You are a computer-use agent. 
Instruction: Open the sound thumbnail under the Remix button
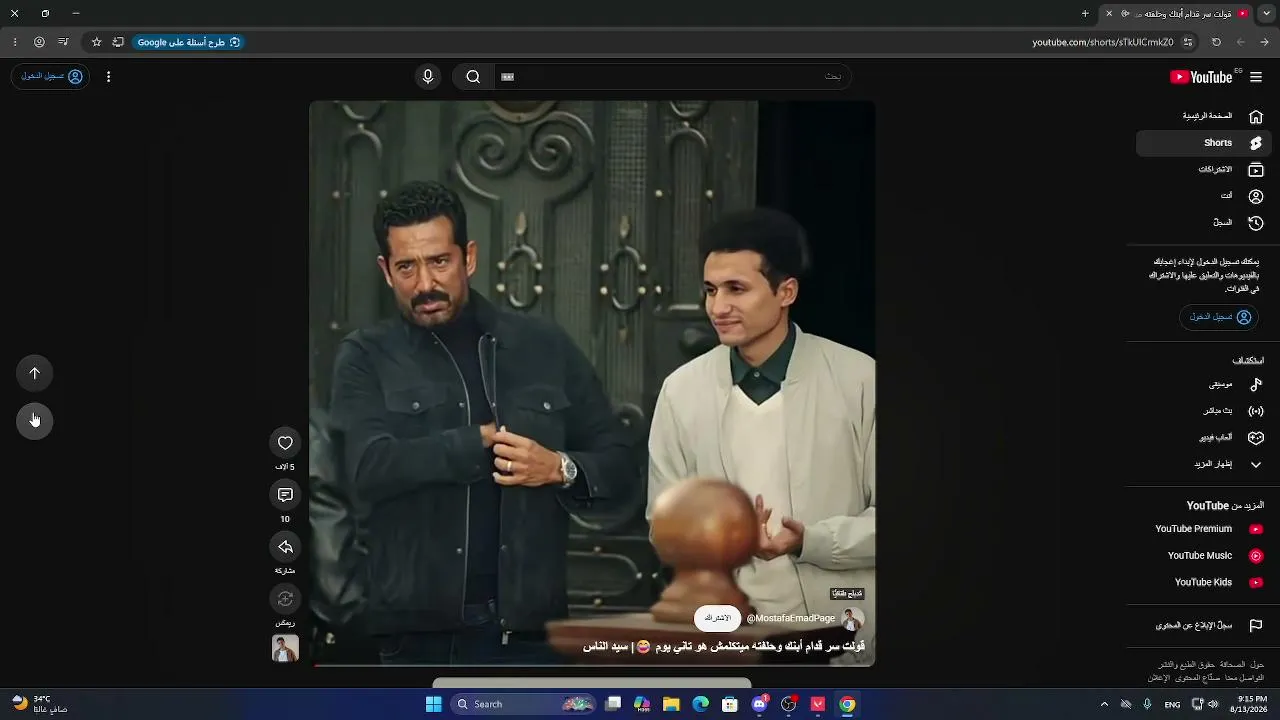(x=285, y=648)
